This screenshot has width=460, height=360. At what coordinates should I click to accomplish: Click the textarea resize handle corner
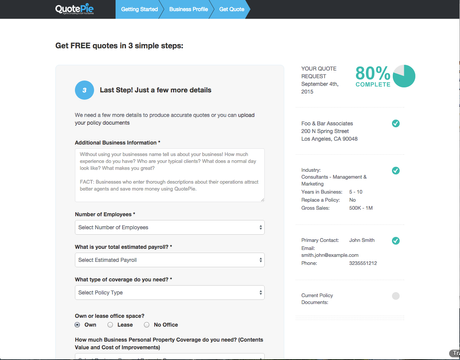[262, 200]
